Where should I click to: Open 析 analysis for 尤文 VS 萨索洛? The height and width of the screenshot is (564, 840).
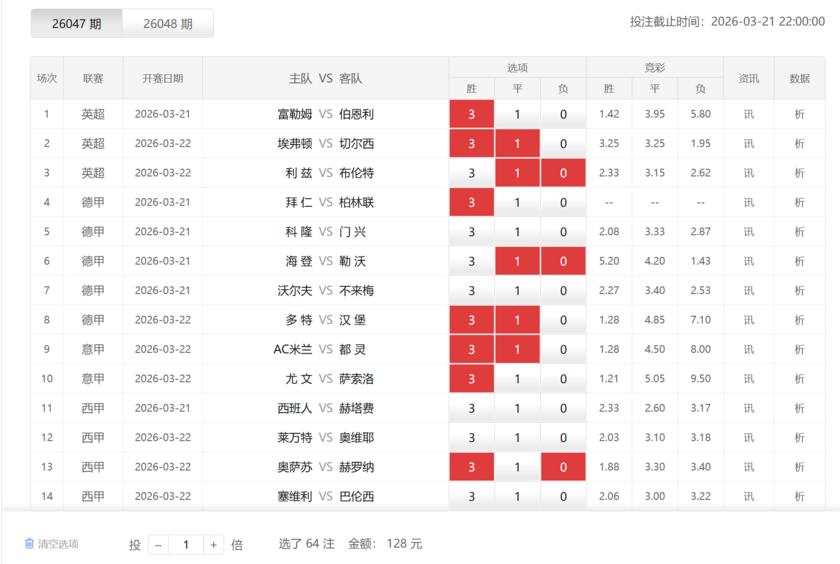(799, 379)
